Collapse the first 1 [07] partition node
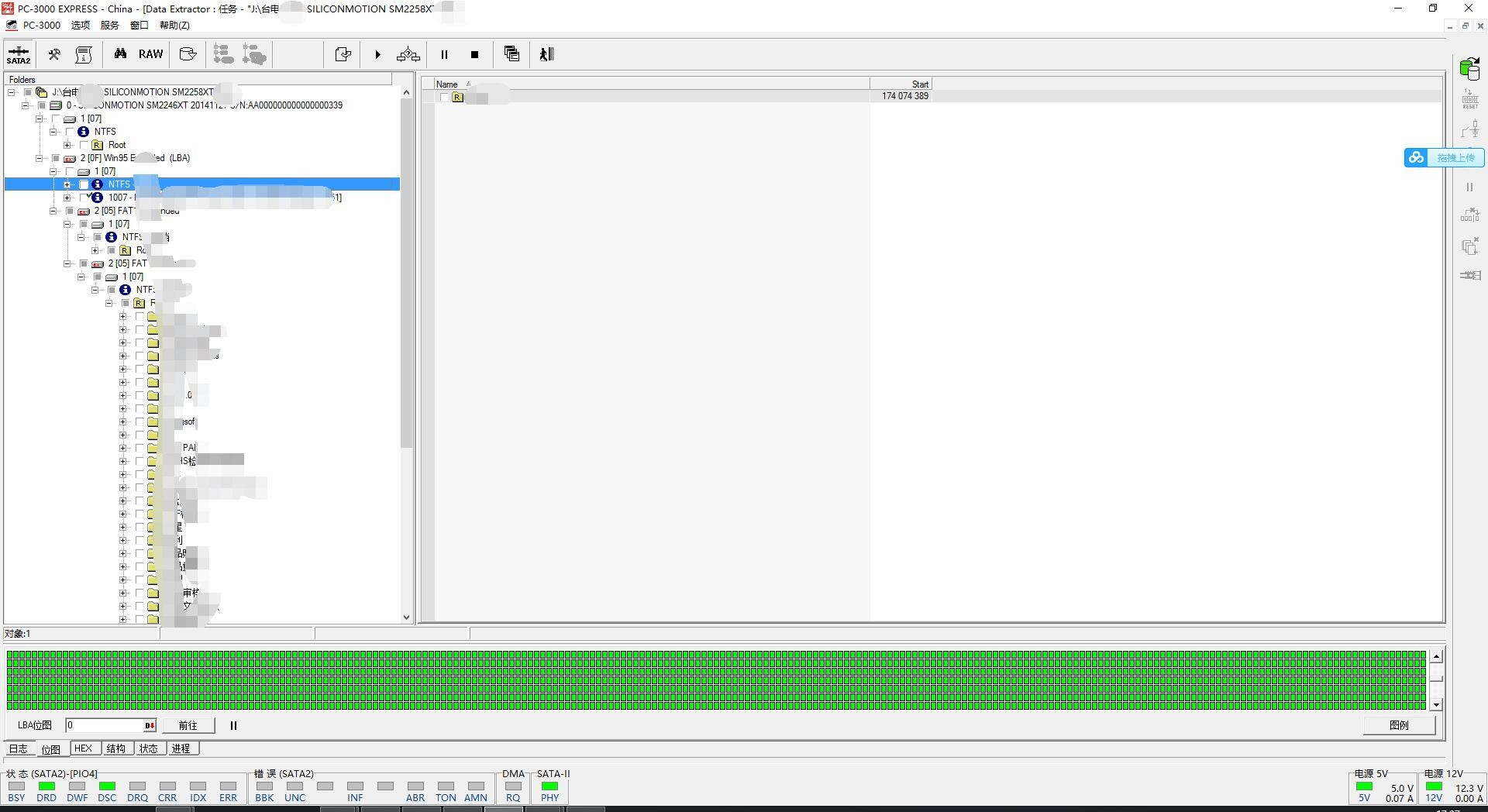1488x812 pixels. pyautogui.click(x=40, y=119)
